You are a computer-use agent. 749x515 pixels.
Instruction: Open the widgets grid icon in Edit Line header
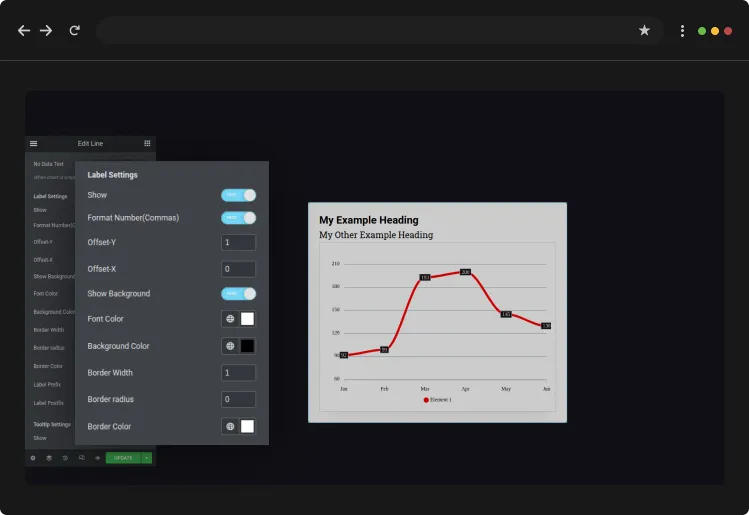[147, 143]
